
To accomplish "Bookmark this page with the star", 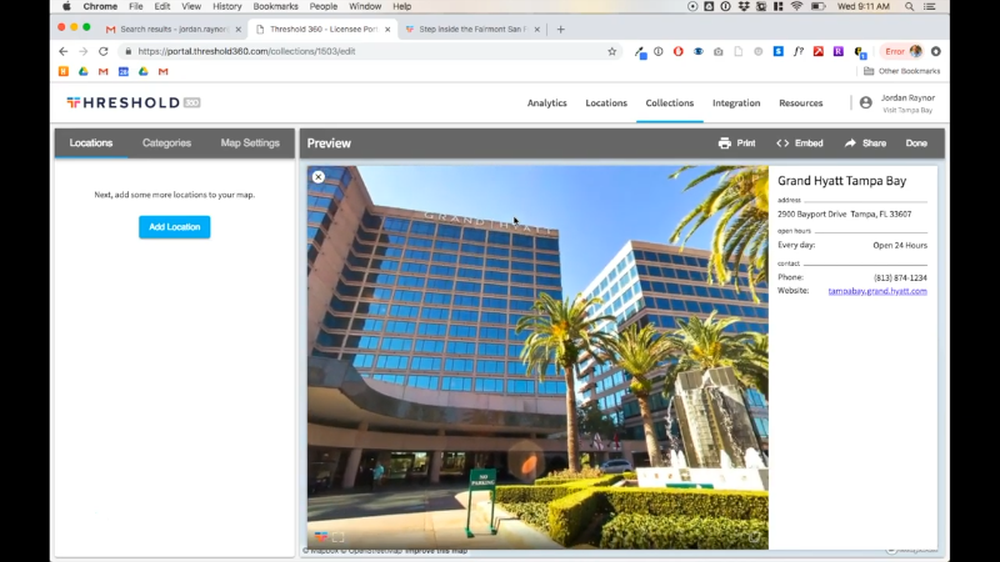I will [x=612, y=51].
